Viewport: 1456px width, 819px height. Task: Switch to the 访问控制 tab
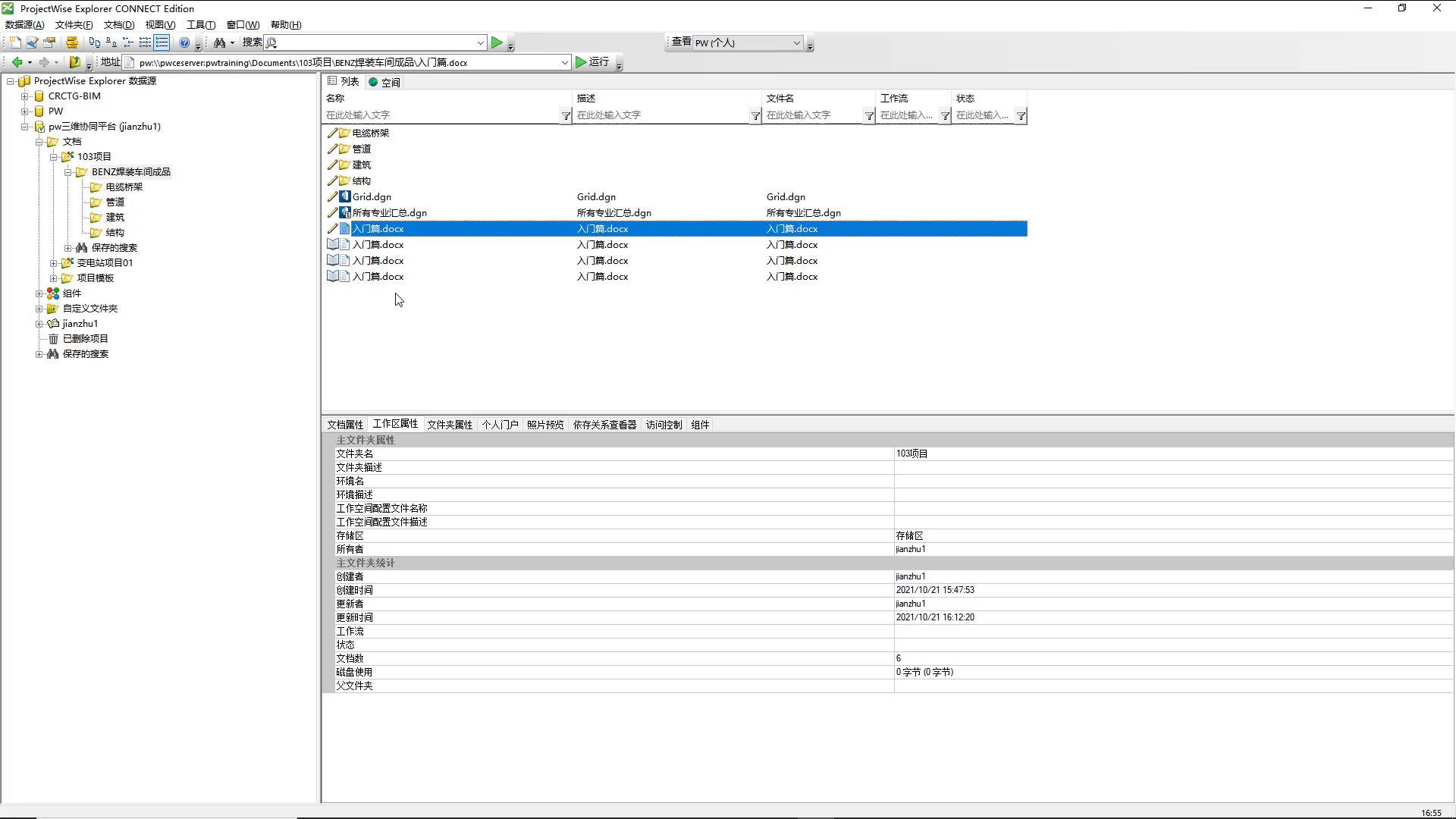tap(664, 425)
